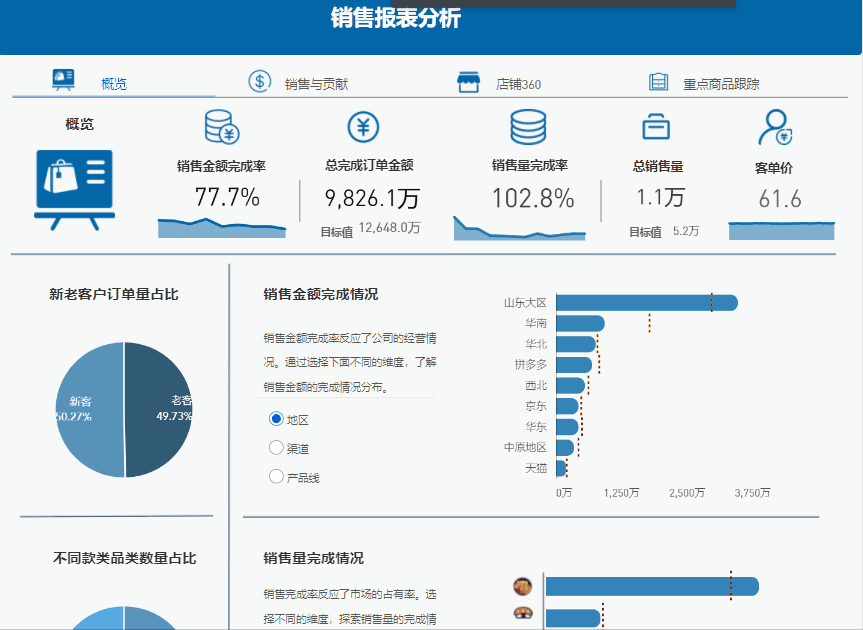
Task: Click the 102.8% sales volume completion value
Action: pos(533,198)
